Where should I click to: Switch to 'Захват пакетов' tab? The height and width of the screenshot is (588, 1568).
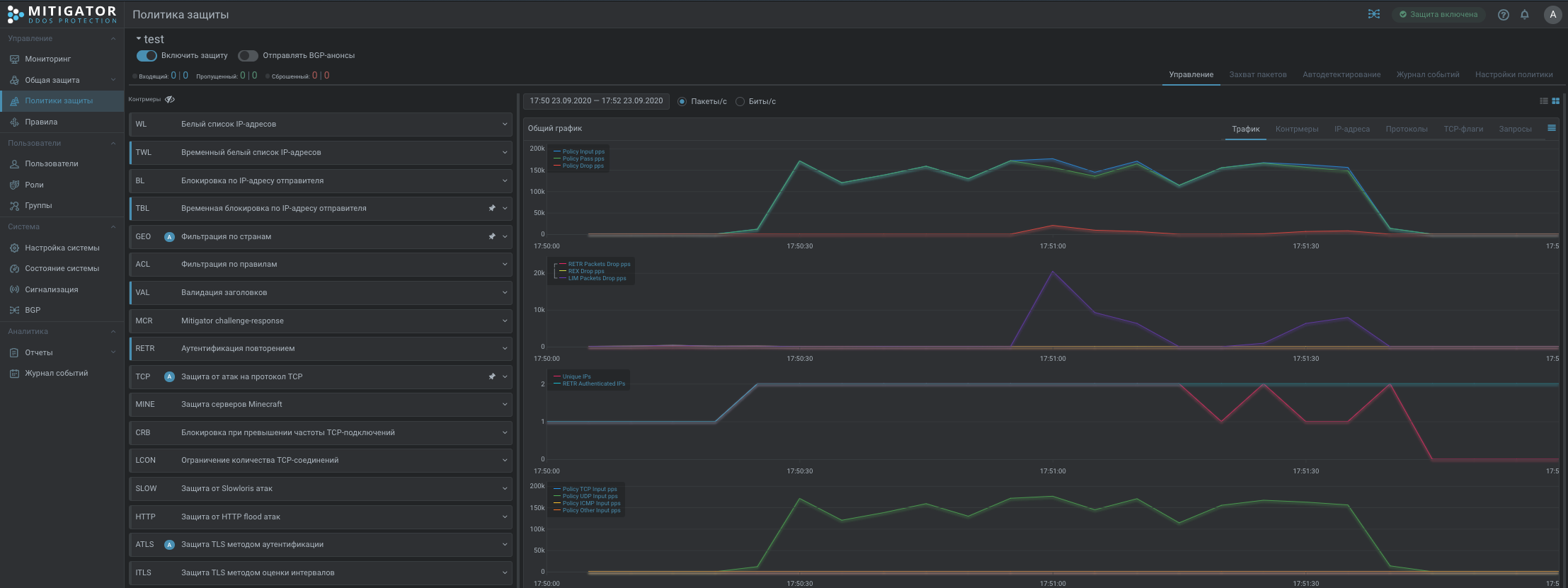point(1257,74)
